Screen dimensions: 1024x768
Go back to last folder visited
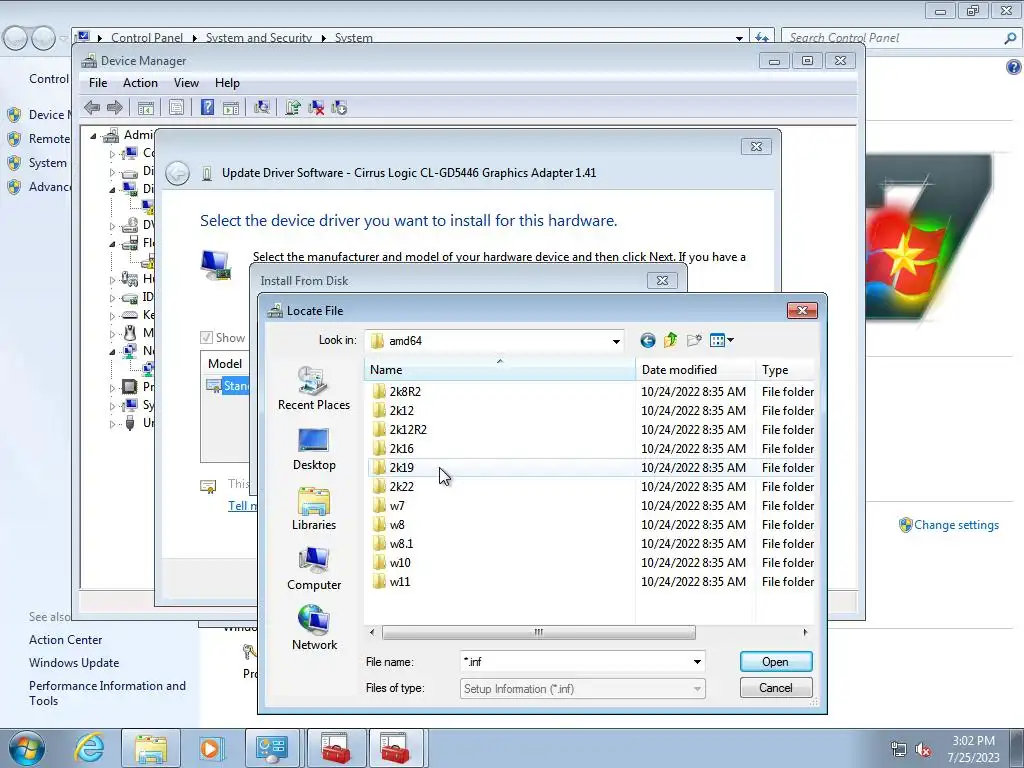coord(647,340)
